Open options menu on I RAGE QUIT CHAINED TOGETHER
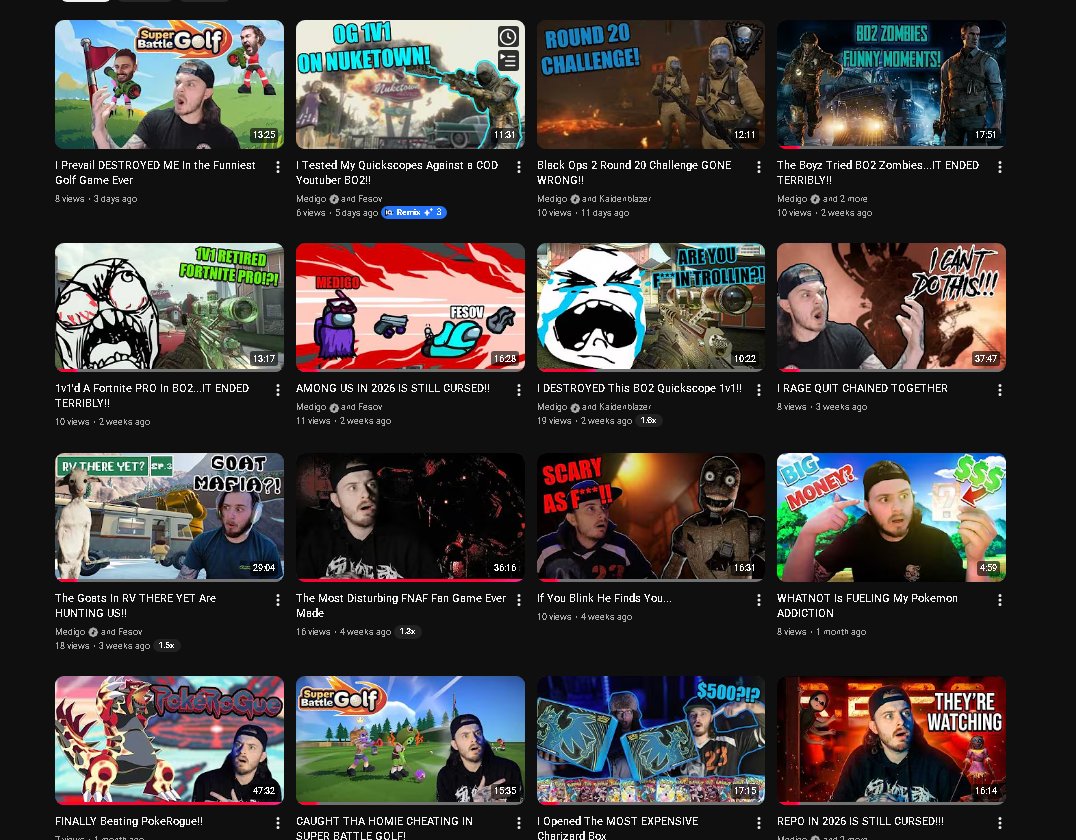This screenshot has width=1076, height=840. [x=999, y=391]
